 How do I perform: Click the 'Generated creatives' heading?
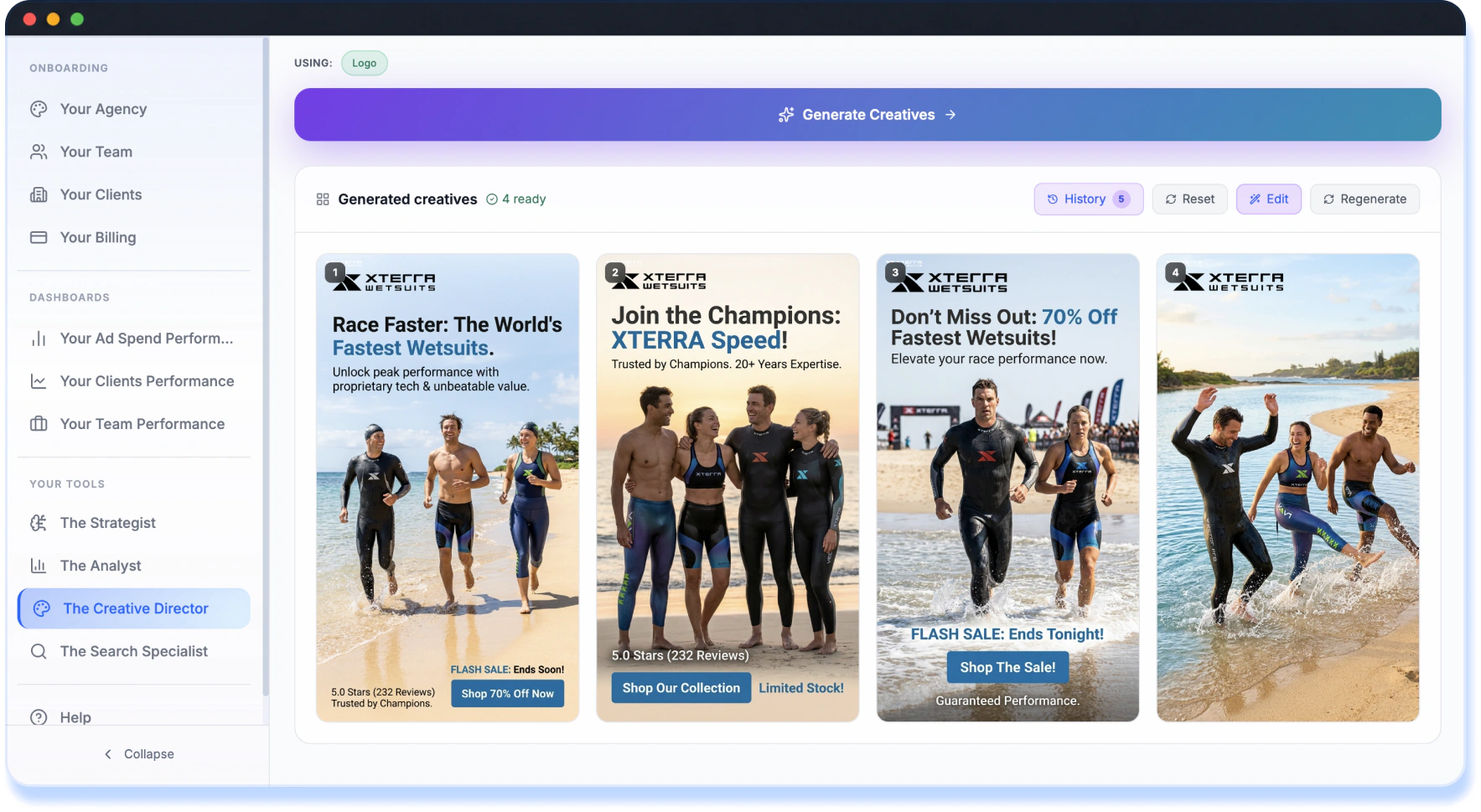(407, 199)
